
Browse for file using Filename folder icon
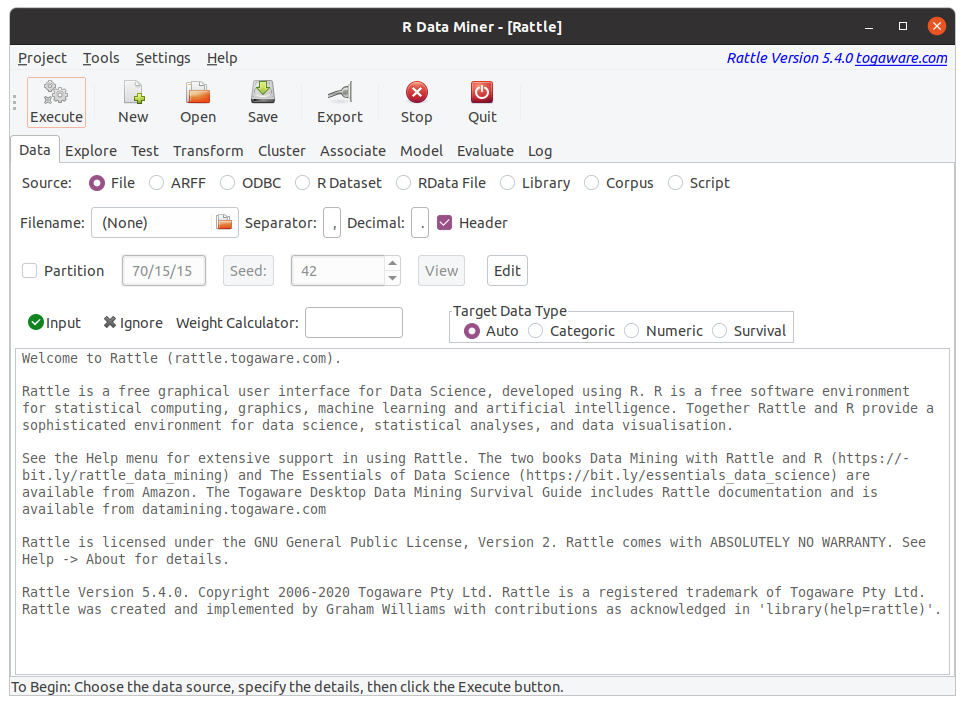(224, 222)
